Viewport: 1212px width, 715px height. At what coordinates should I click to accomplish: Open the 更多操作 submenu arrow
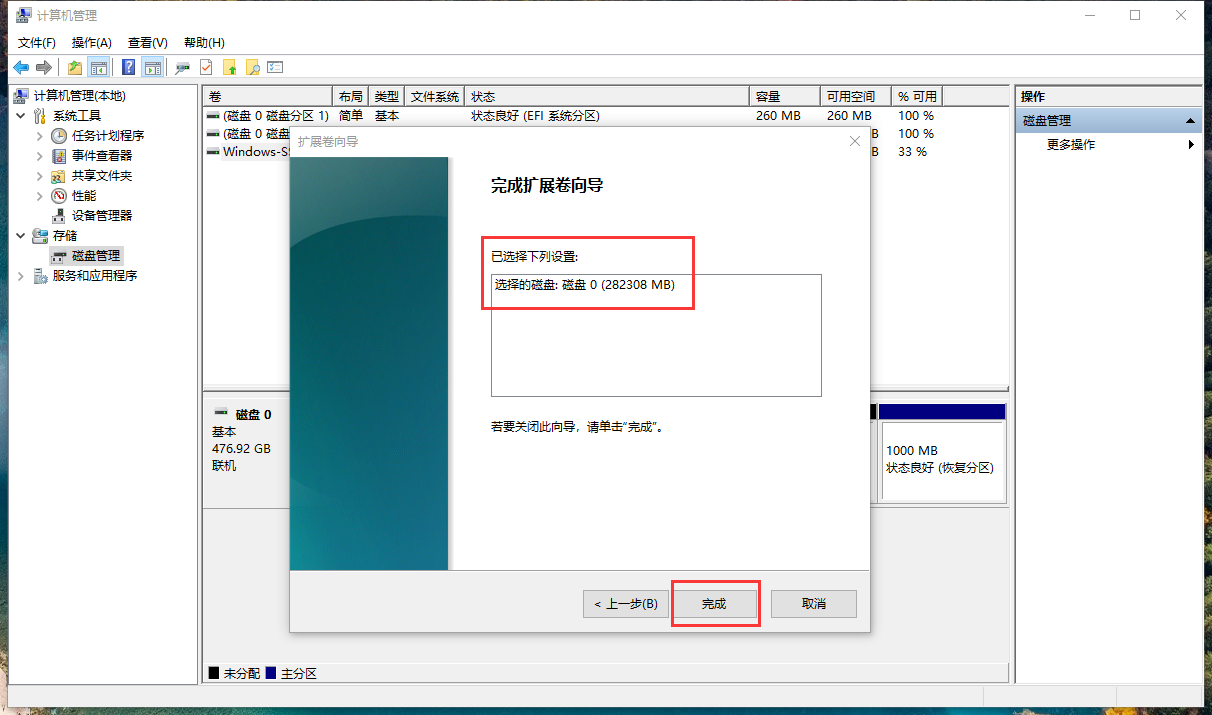1191,144
